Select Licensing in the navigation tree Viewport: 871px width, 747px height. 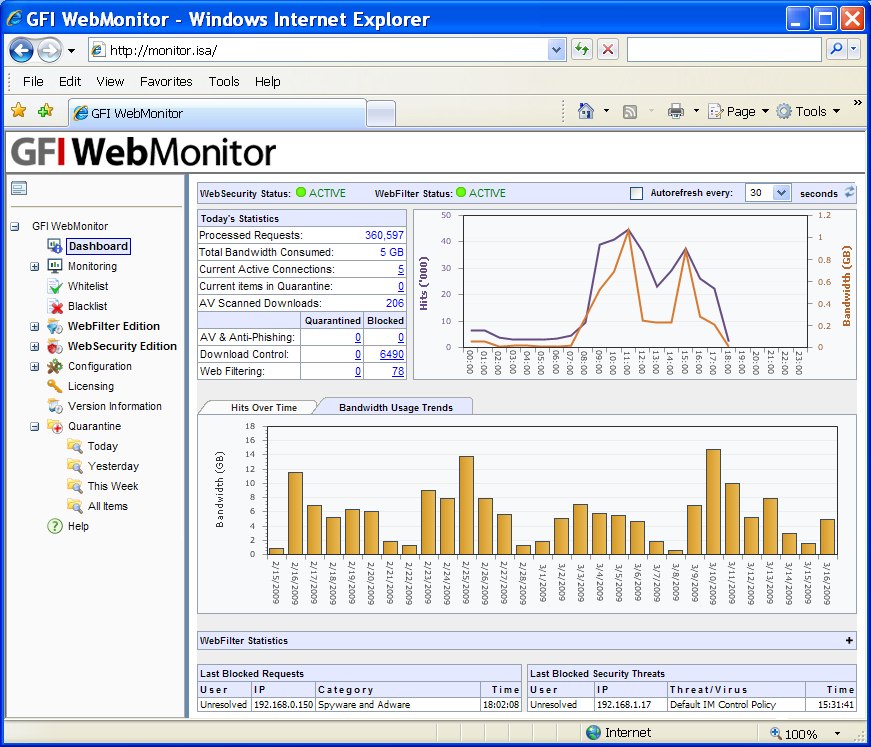point(91,386)
